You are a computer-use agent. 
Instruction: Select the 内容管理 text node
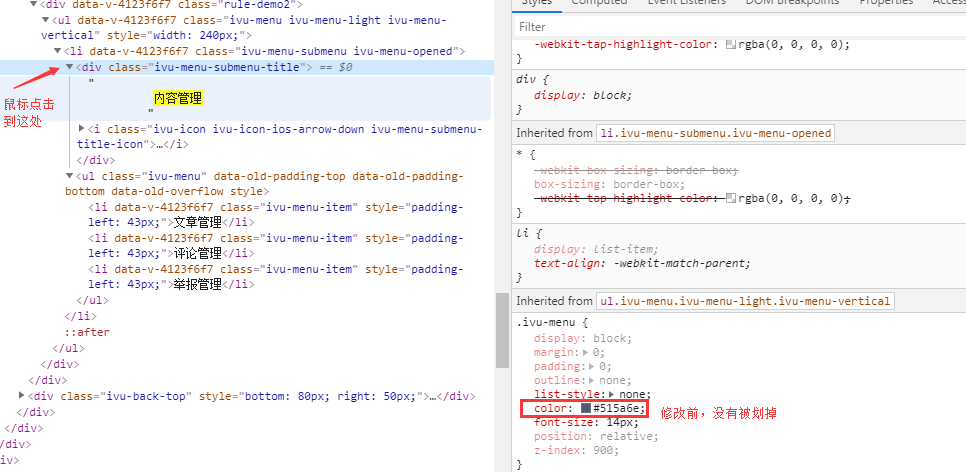pos(178,98)
